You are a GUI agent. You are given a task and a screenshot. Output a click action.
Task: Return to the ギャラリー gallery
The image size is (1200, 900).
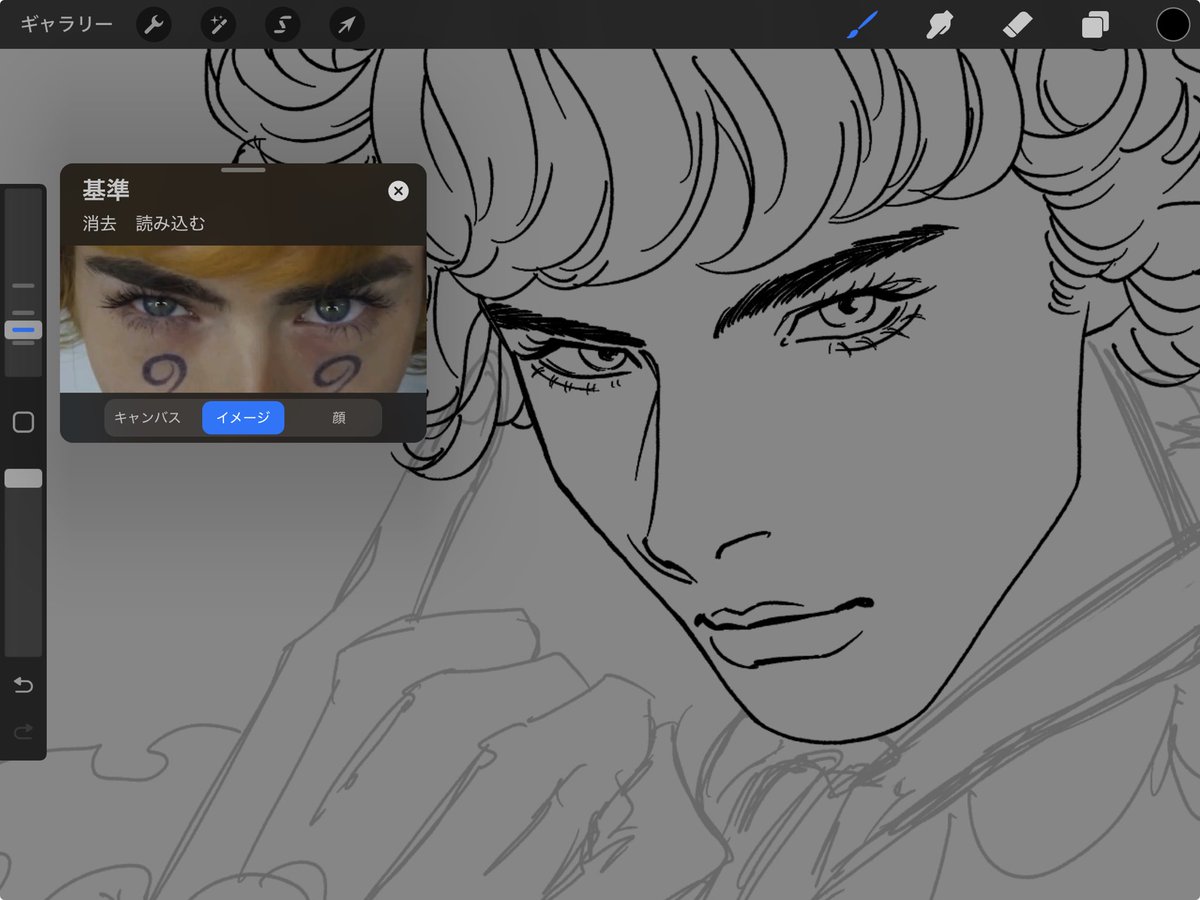click(66, 24)
